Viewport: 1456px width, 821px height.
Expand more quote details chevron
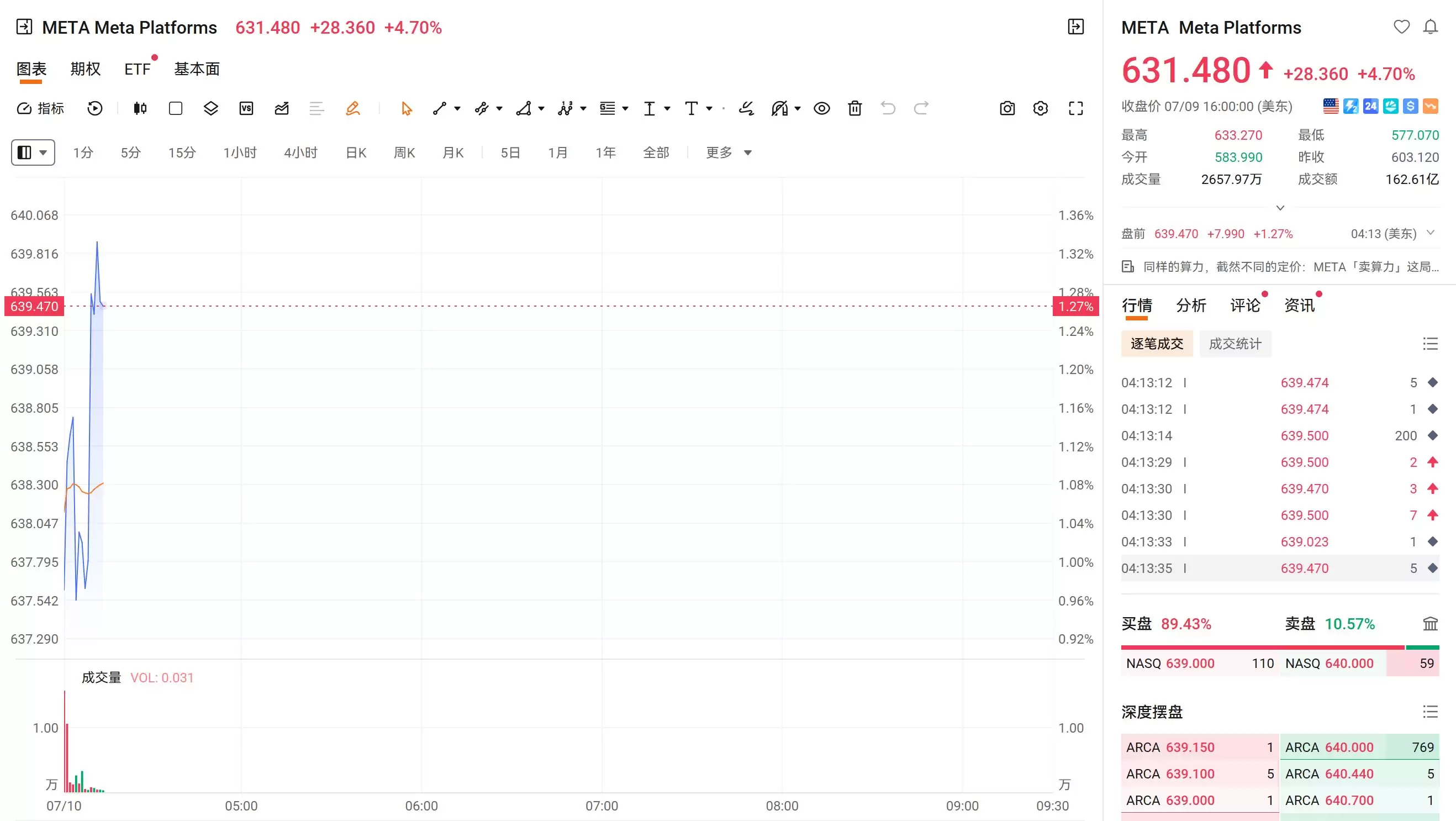point(1280,208)
